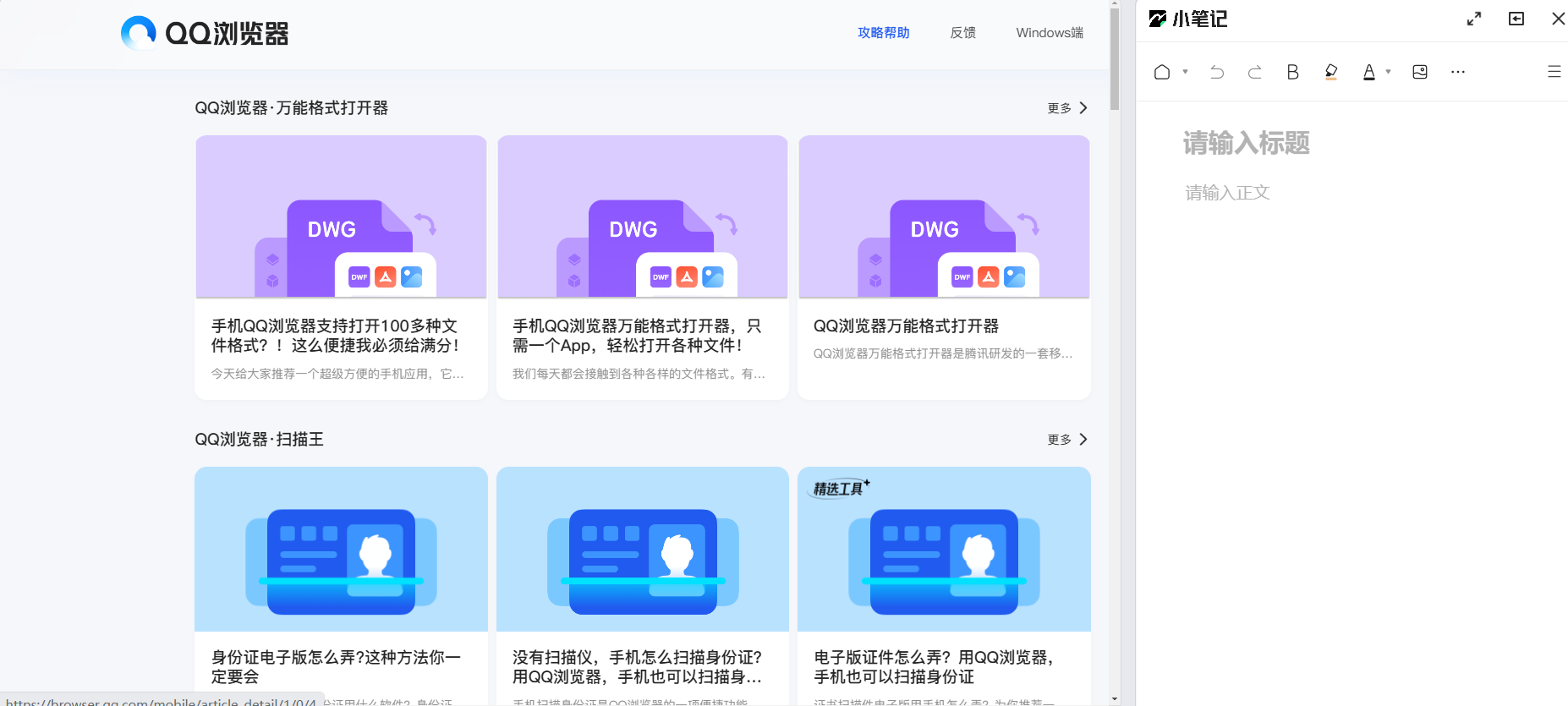
Task: Switch to Windows端 nav item
Action: [x=1050, y=33]
